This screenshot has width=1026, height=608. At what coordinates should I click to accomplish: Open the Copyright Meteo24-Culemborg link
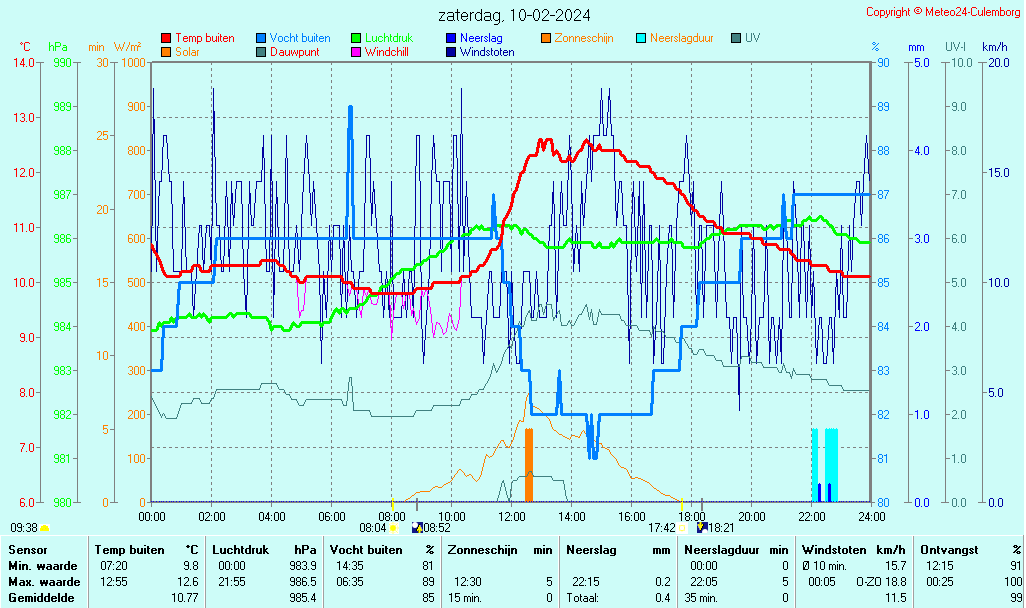[x=942, y=12]
